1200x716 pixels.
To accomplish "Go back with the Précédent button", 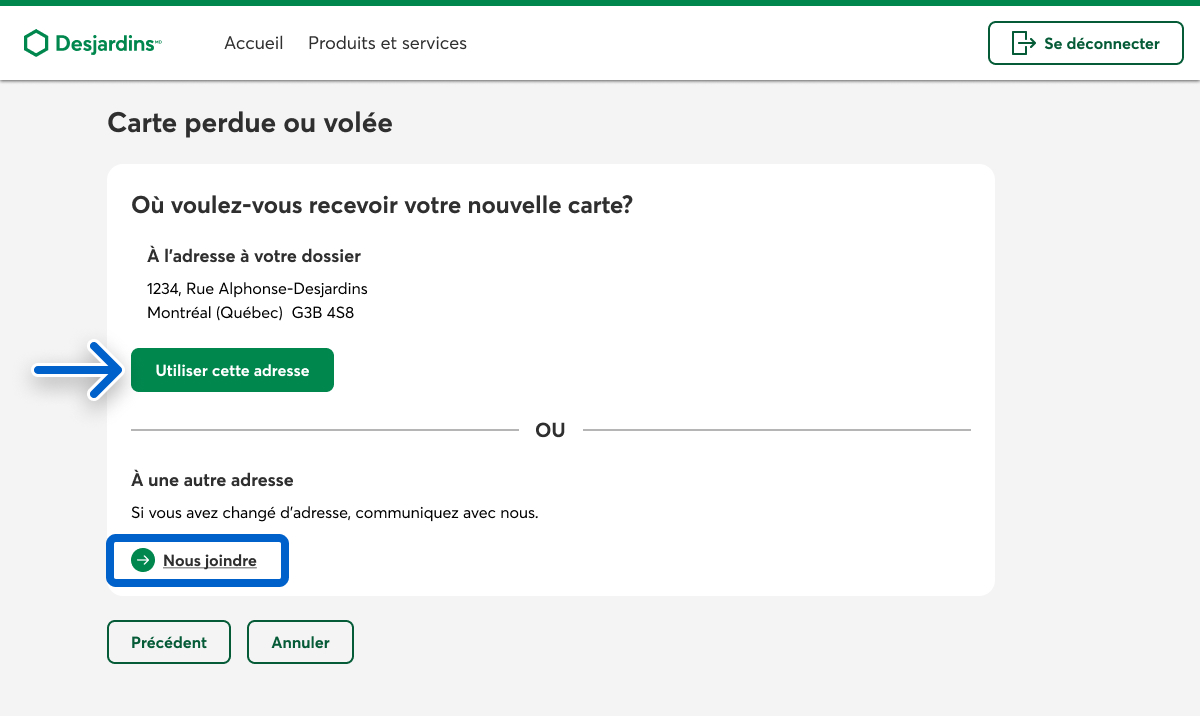I will [169, 642].
